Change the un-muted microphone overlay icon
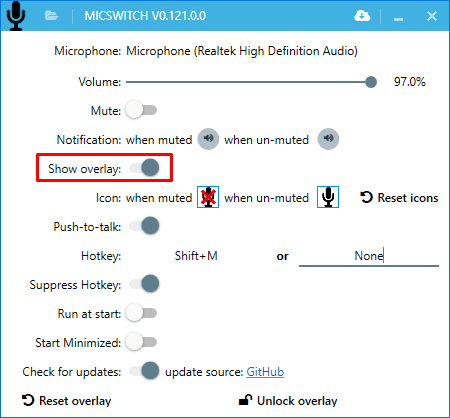450x418 pixels. 328,197
